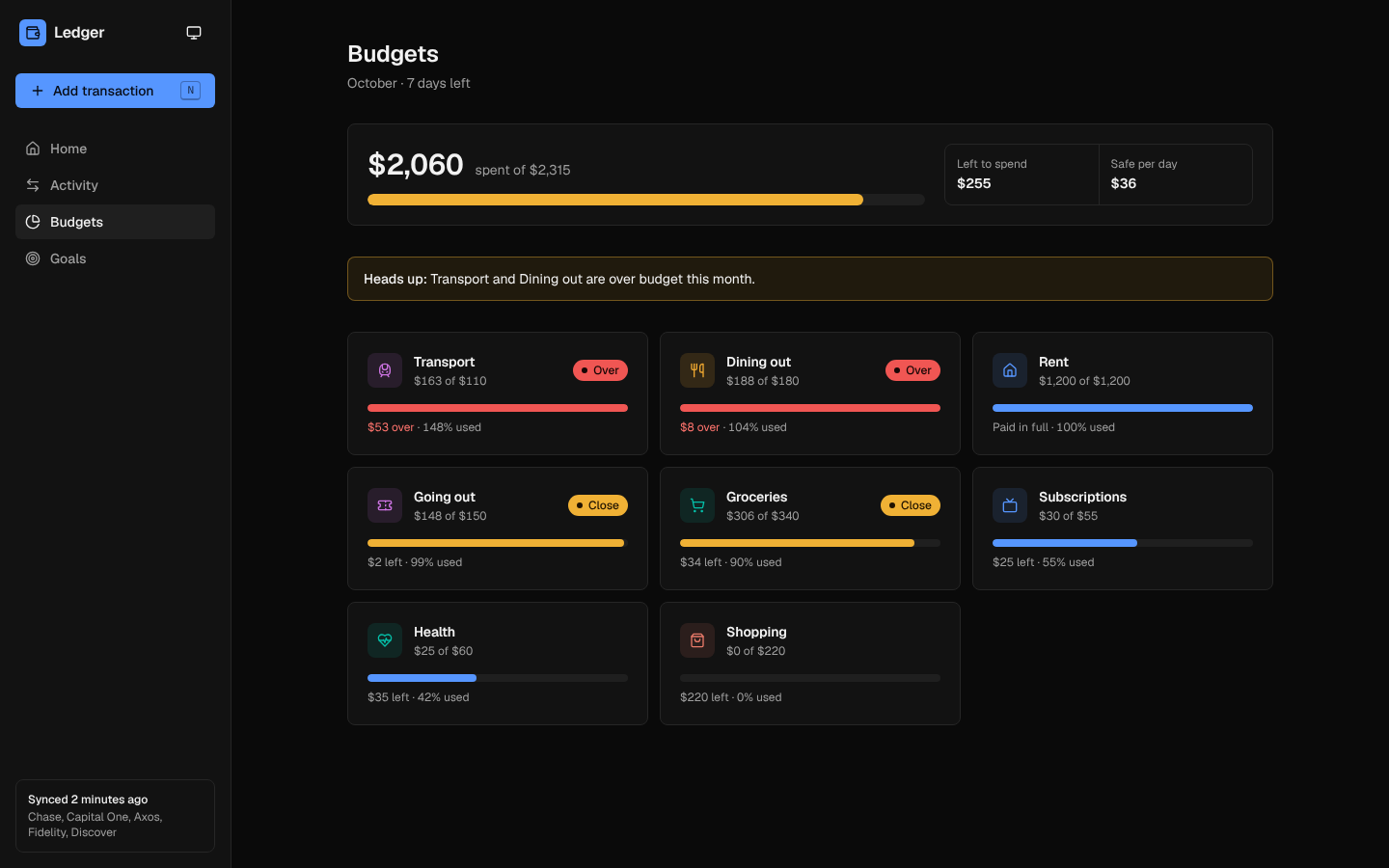Screen dimensions: 1389x868
Task: Click the '$8 over' text on Dining out
Action: pos(700,427)
